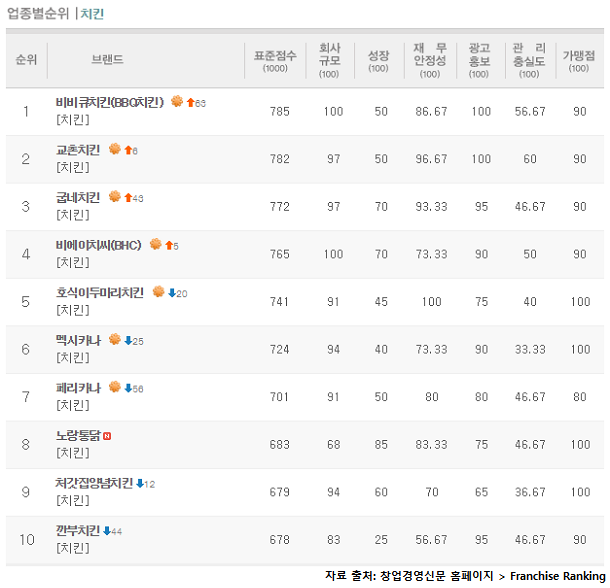Click the orange up arrow in the BHC row
Screen dimensions: 610x588
[x=169, y=245]
